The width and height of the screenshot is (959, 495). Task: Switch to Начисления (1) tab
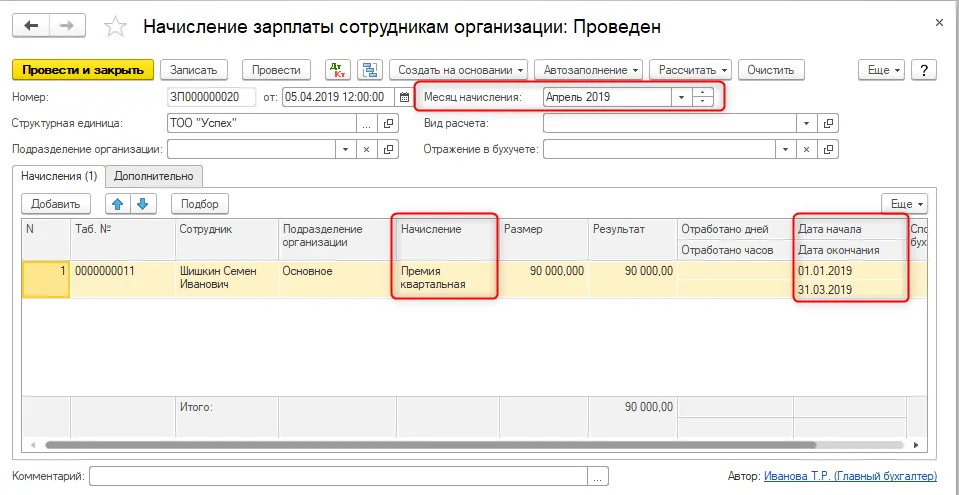59,176
